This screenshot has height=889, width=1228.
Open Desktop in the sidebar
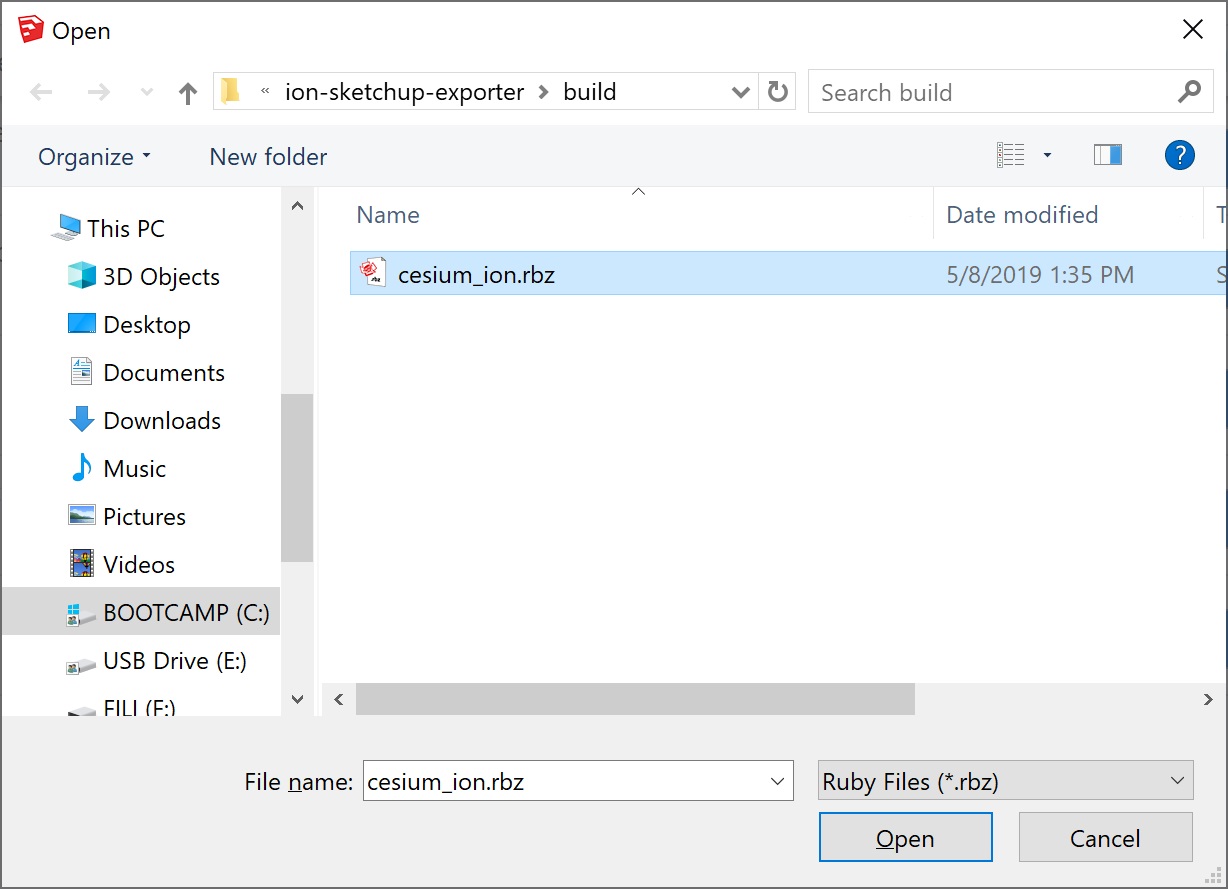[147, 324]
